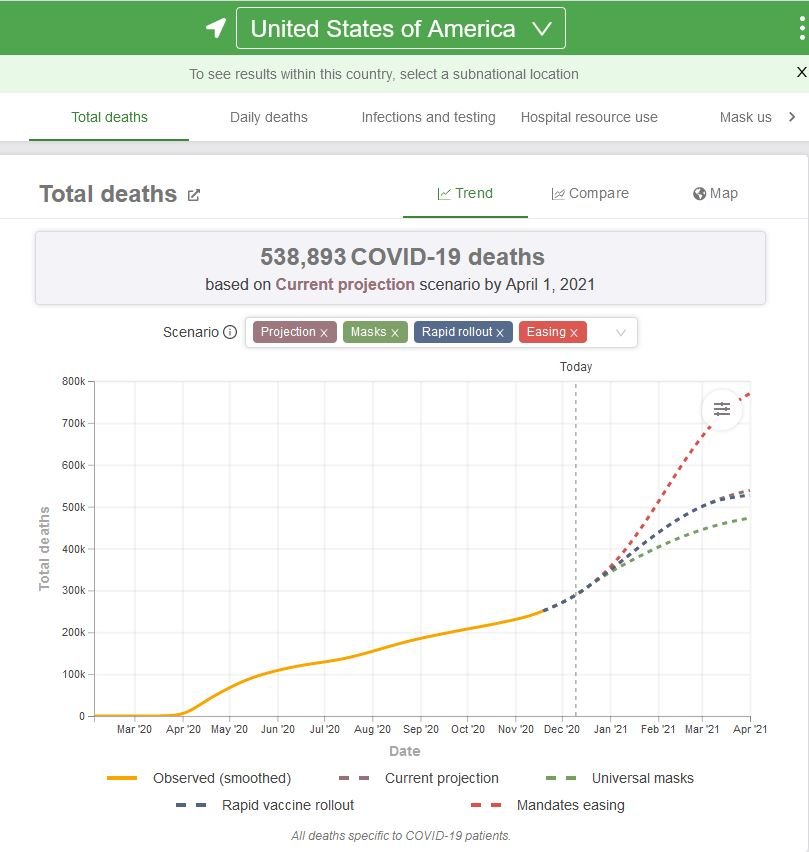Click the location arrow icon

[216, 28]
